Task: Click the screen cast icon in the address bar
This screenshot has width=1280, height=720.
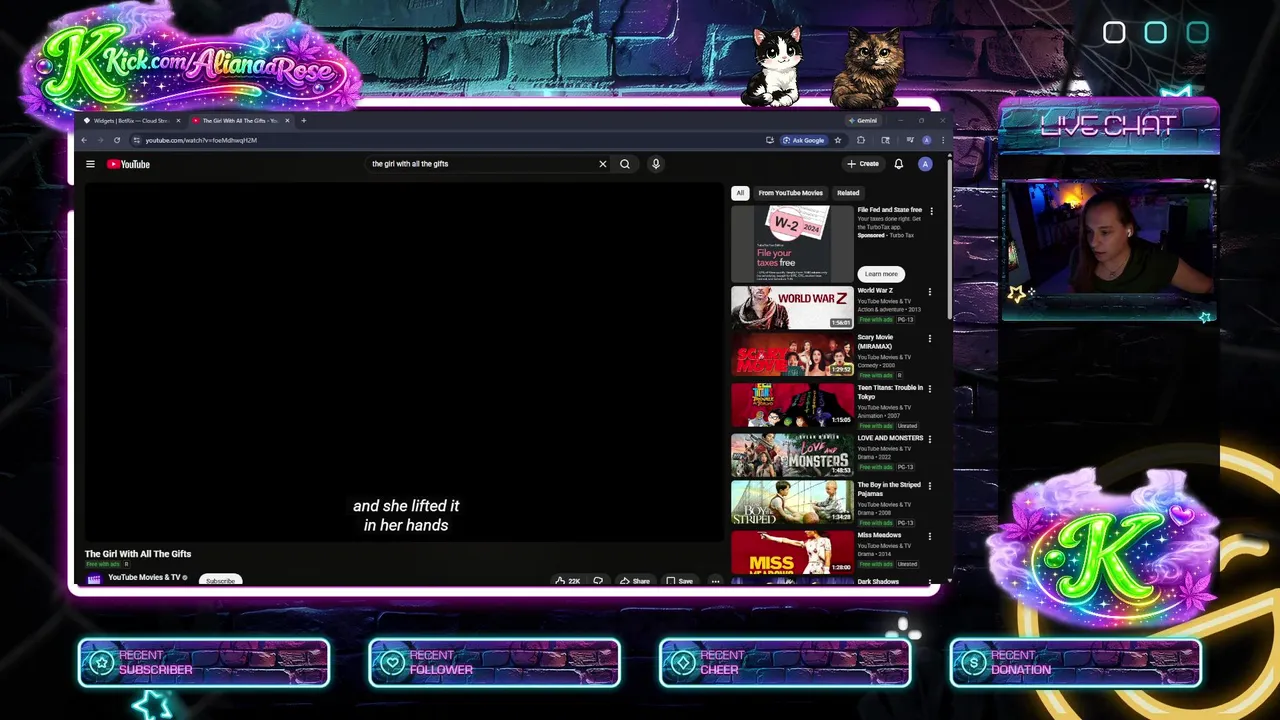Action: [x=769, y=140]
